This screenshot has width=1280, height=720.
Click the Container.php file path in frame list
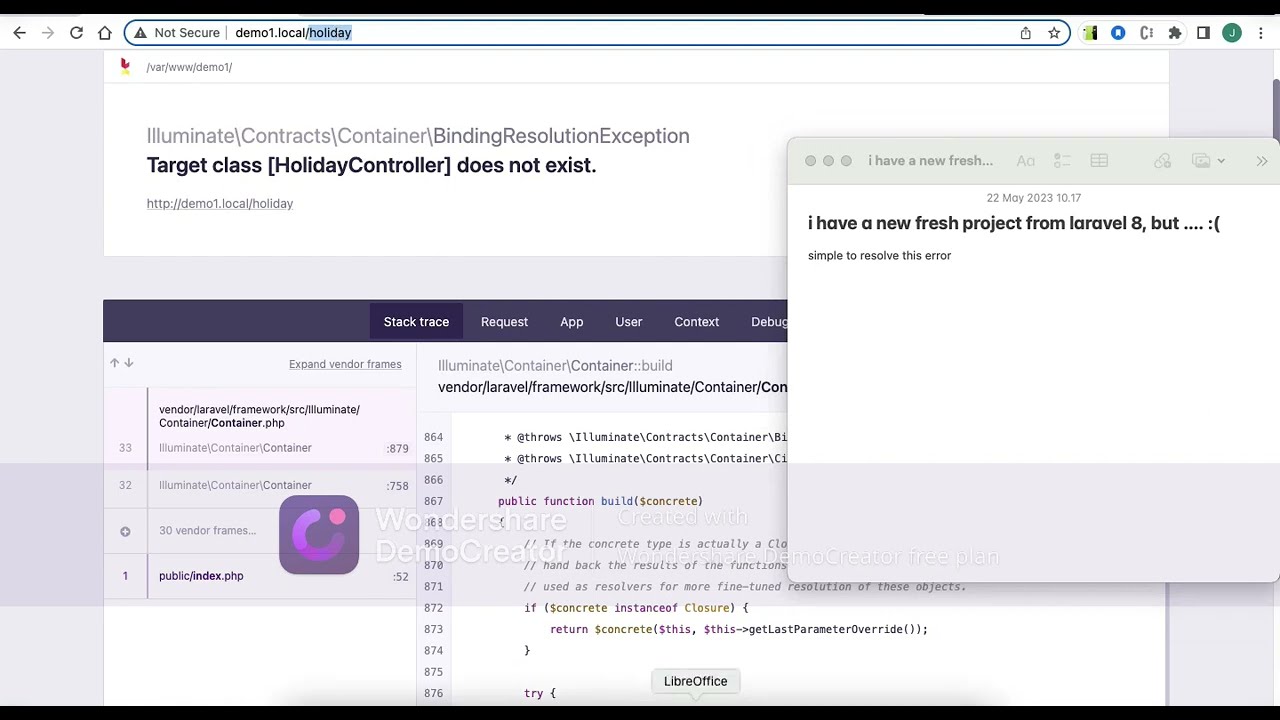point(259,416)
